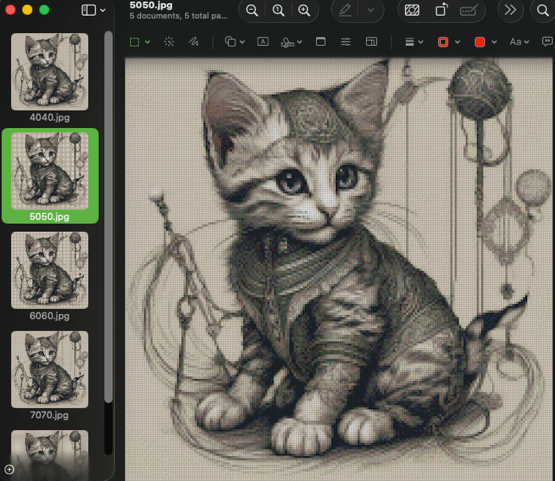Toggle the rectangular selection tool
555x481 pixels.
pyautogui.click(x=135, y=42)
